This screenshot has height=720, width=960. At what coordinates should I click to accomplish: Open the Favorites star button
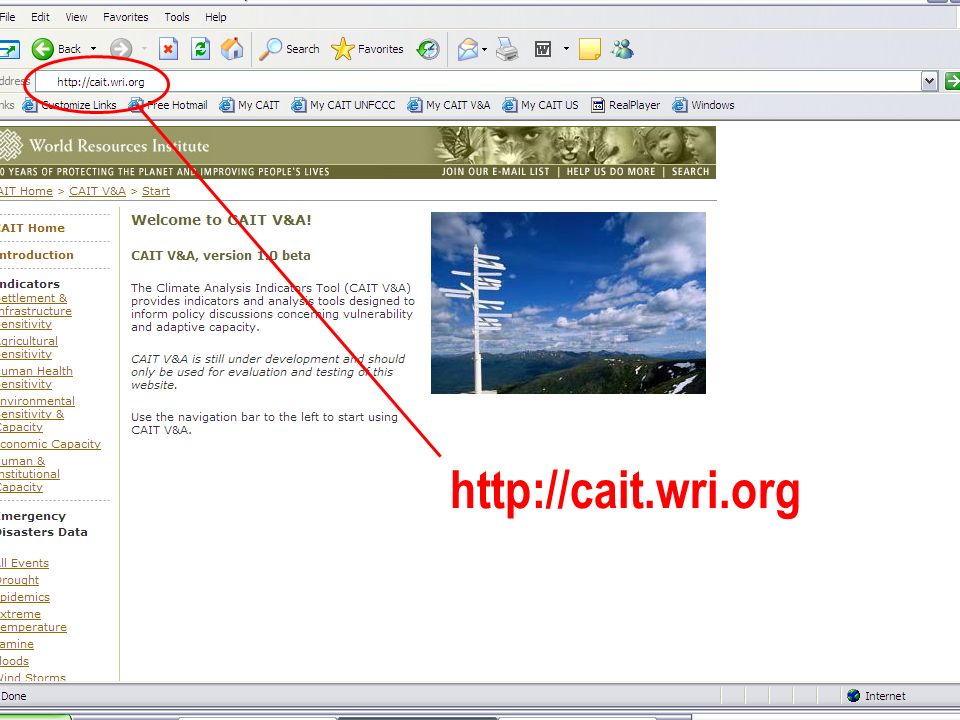[367, 49]
